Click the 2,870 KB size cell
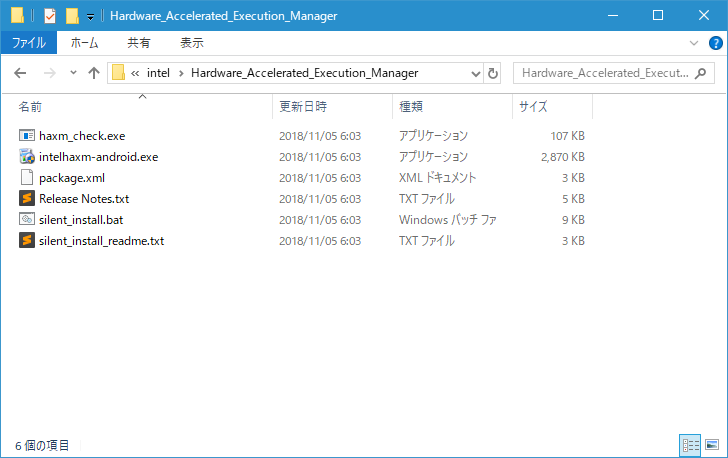 (x=562, y=157)
